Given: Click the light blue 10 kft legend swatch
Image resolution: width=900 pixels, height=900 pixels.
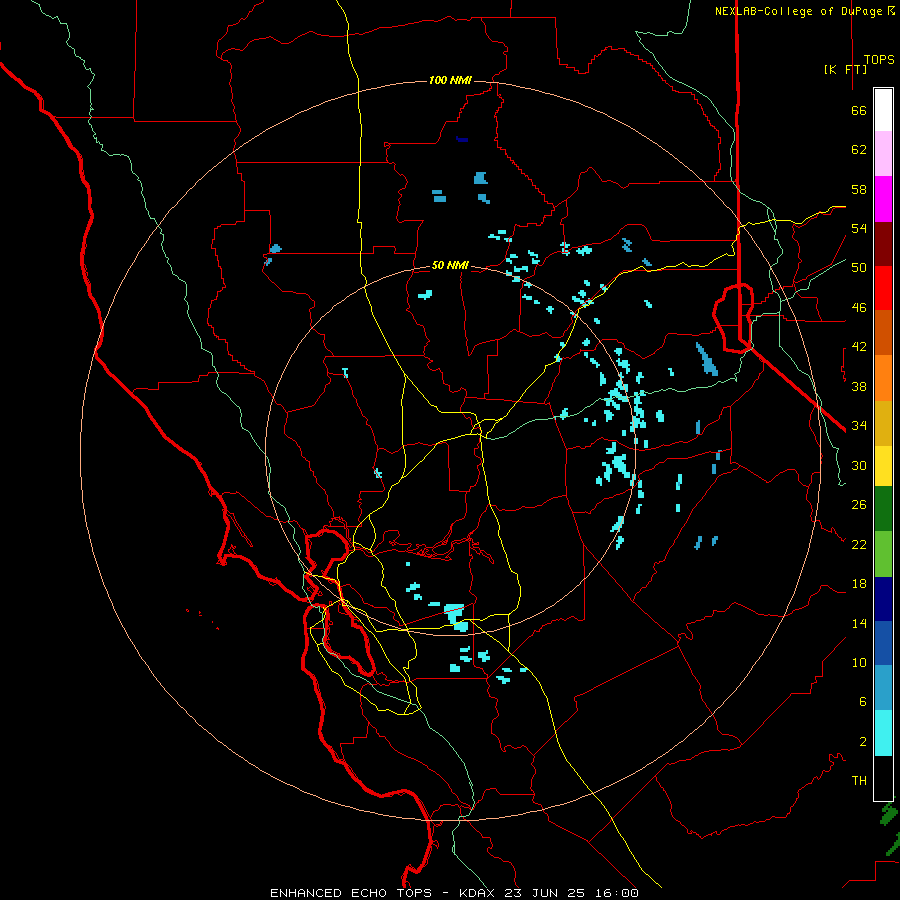Looking at the screenshot, I should click(x=883, y=687).
